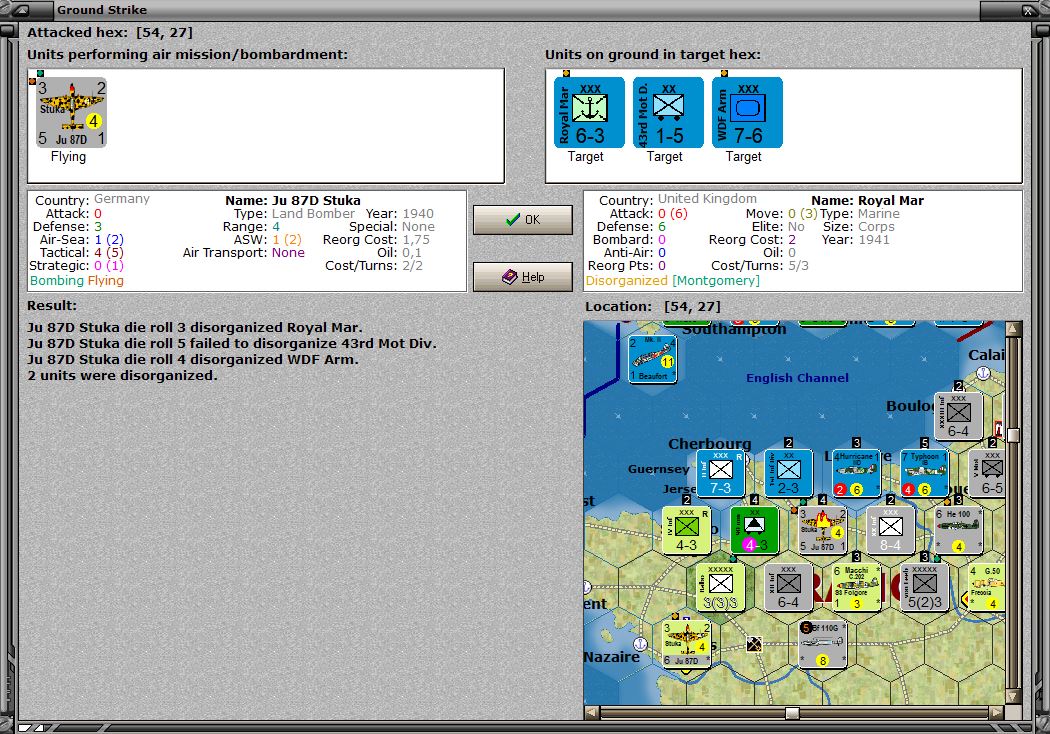Image resolution: width=1050 pixels, height=734 pixels.
Task: Click the blue 7-3 infantry corps at Cherbourg
Action: coord(721,473)
